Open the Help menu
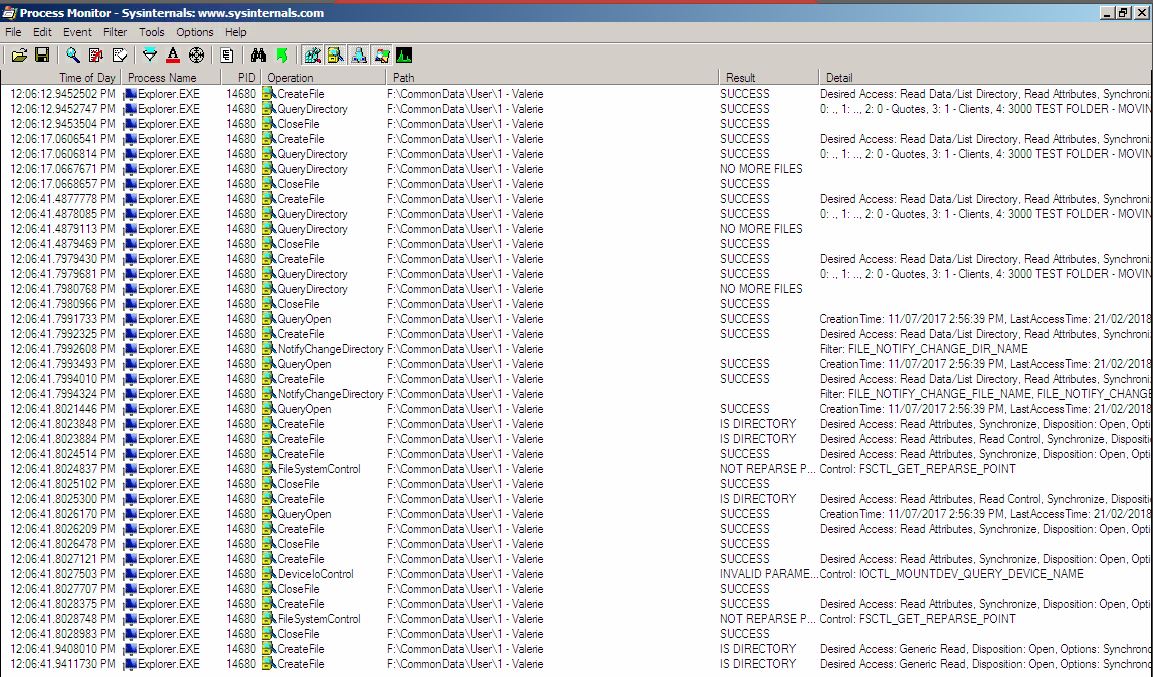Viewport: 1153px width, 677px height. (x=235, y=32)
